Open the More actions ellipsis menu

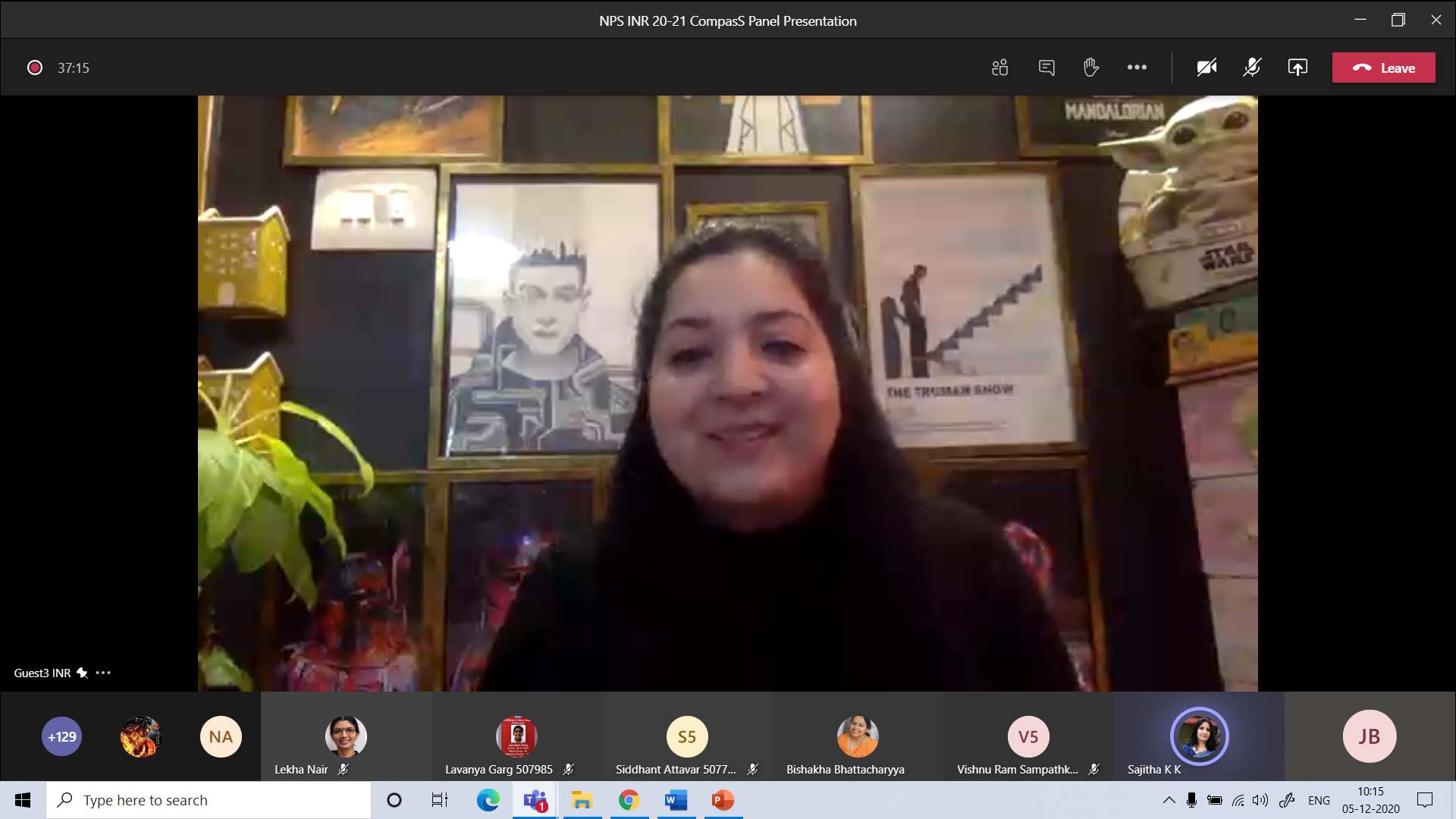(1137, 67)
